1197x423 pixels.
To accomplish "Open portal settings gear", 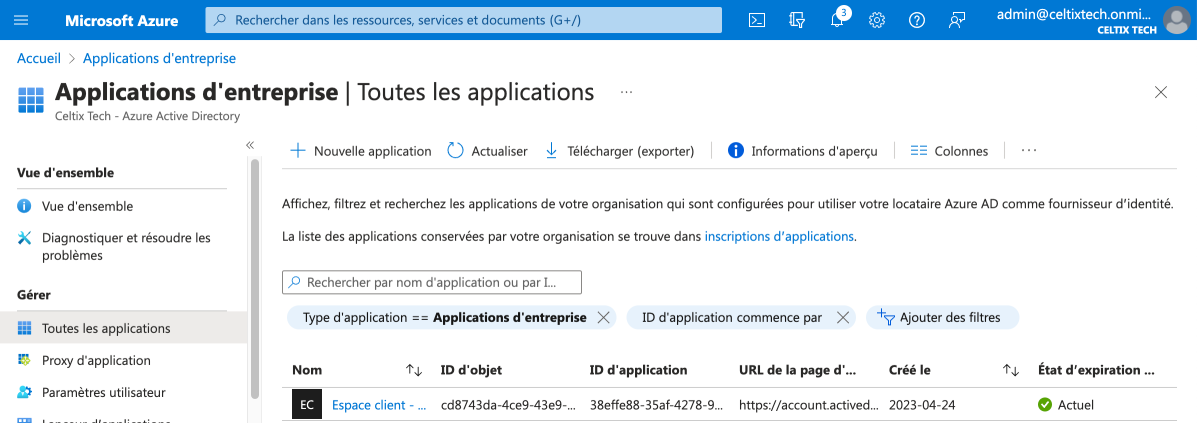I will pyautogui.click(x=876, y=21).
